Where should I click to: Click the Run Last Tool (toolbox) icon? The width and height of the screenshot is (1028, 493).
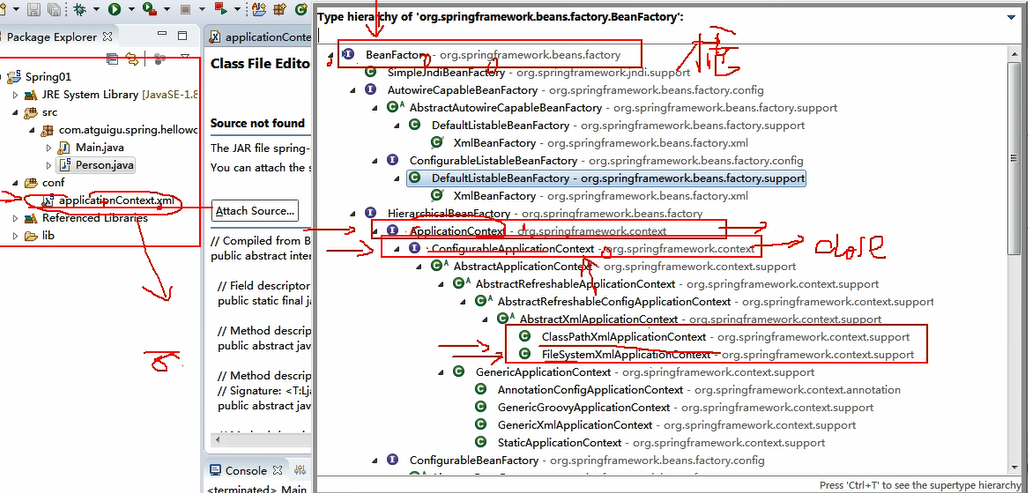(149, 9)
